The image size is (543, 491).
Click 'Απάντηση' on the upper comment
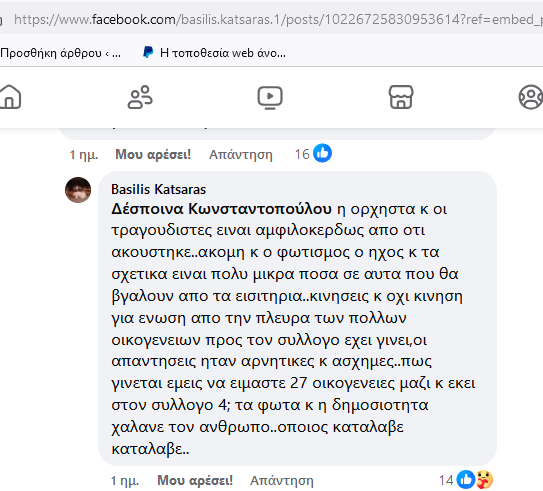click(x=241, y=155)
